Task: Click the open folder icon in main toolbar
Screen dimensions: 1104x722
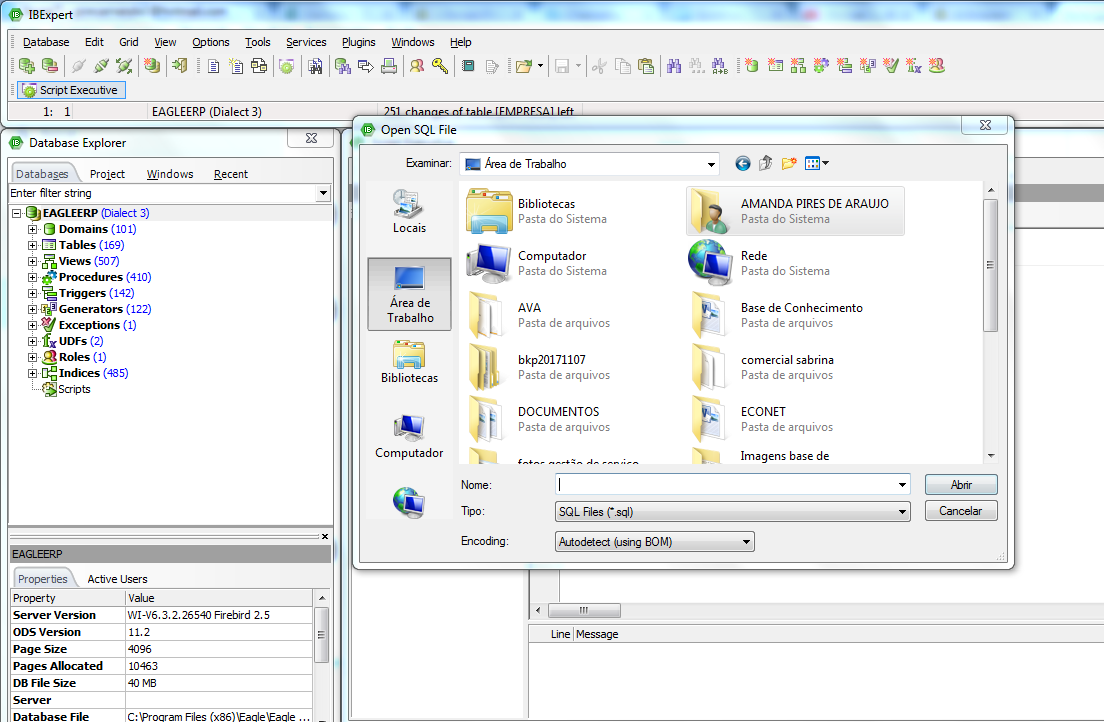Action: point(524,66)
